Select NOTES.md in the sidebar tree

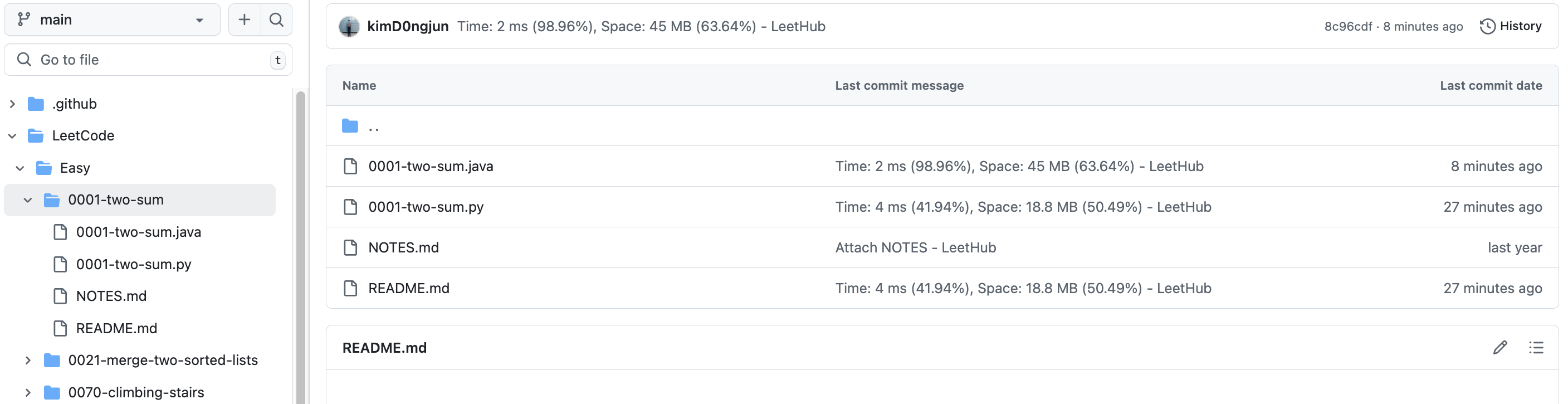pos(111,296)
